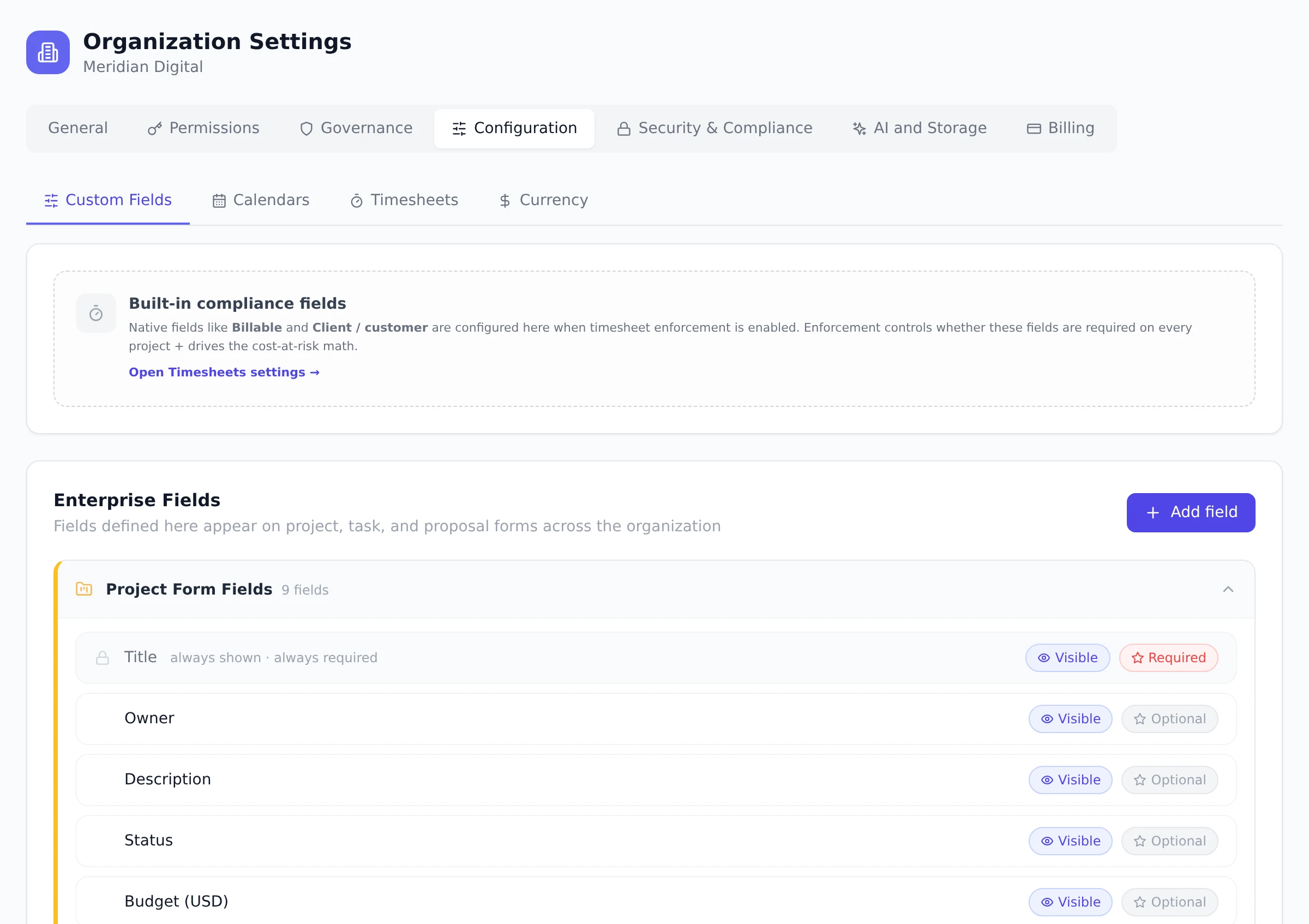Go to Security & Compliance tab
1309x924 pixels.
click(714, 128)
